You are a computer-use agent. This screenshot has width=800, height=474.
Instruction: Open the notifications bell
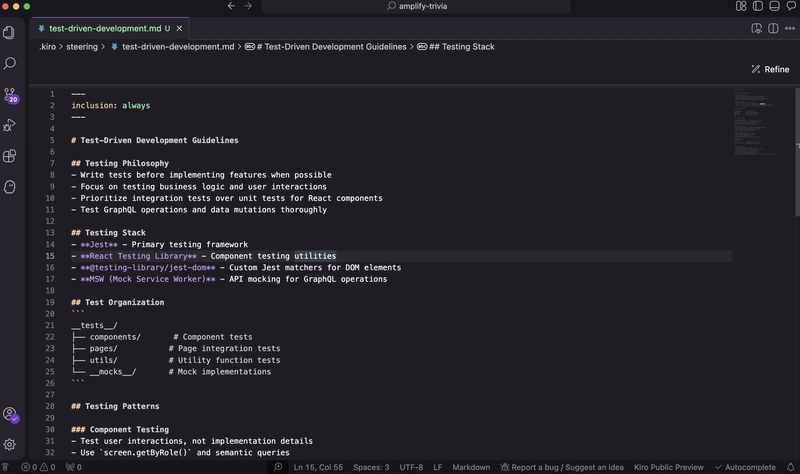(790, 467)
